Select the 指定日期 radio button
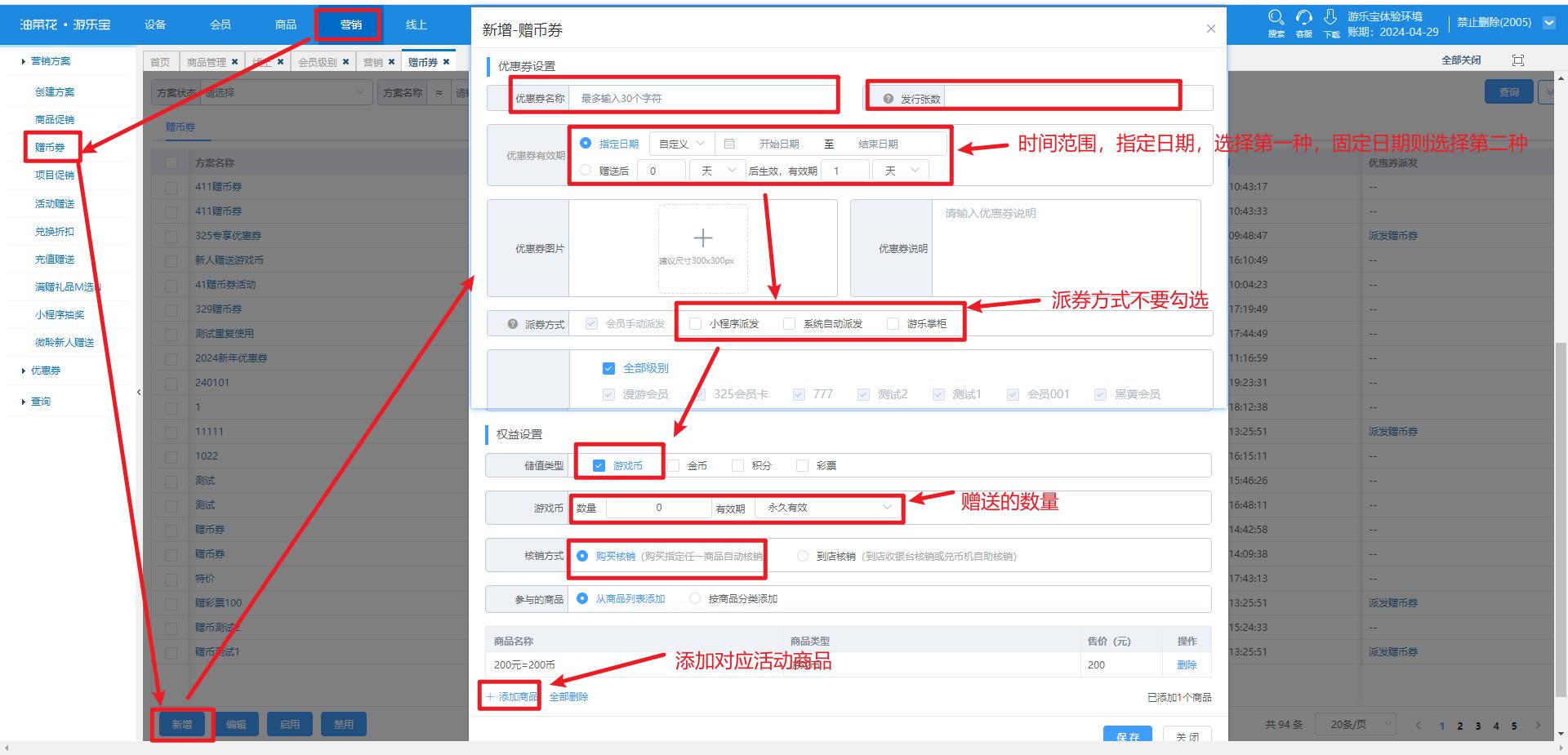Image resolution: width=1568 pixels, height=755 pixels. (585, 143)
